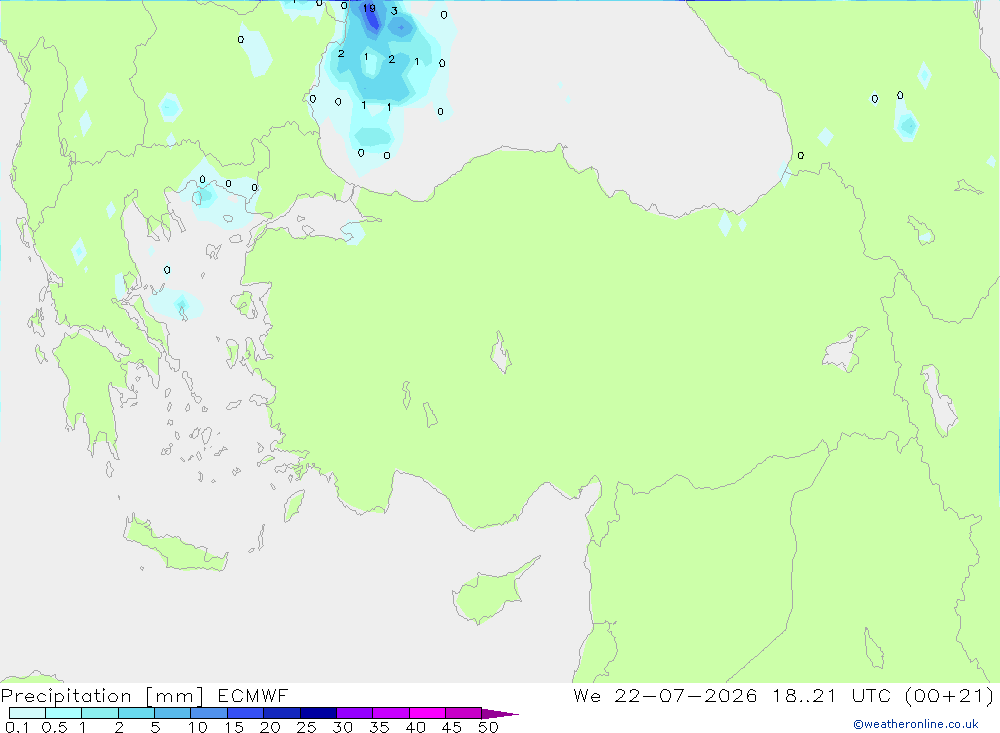
Task: Click the '30' legend scale label
Action: pos(342,727)
